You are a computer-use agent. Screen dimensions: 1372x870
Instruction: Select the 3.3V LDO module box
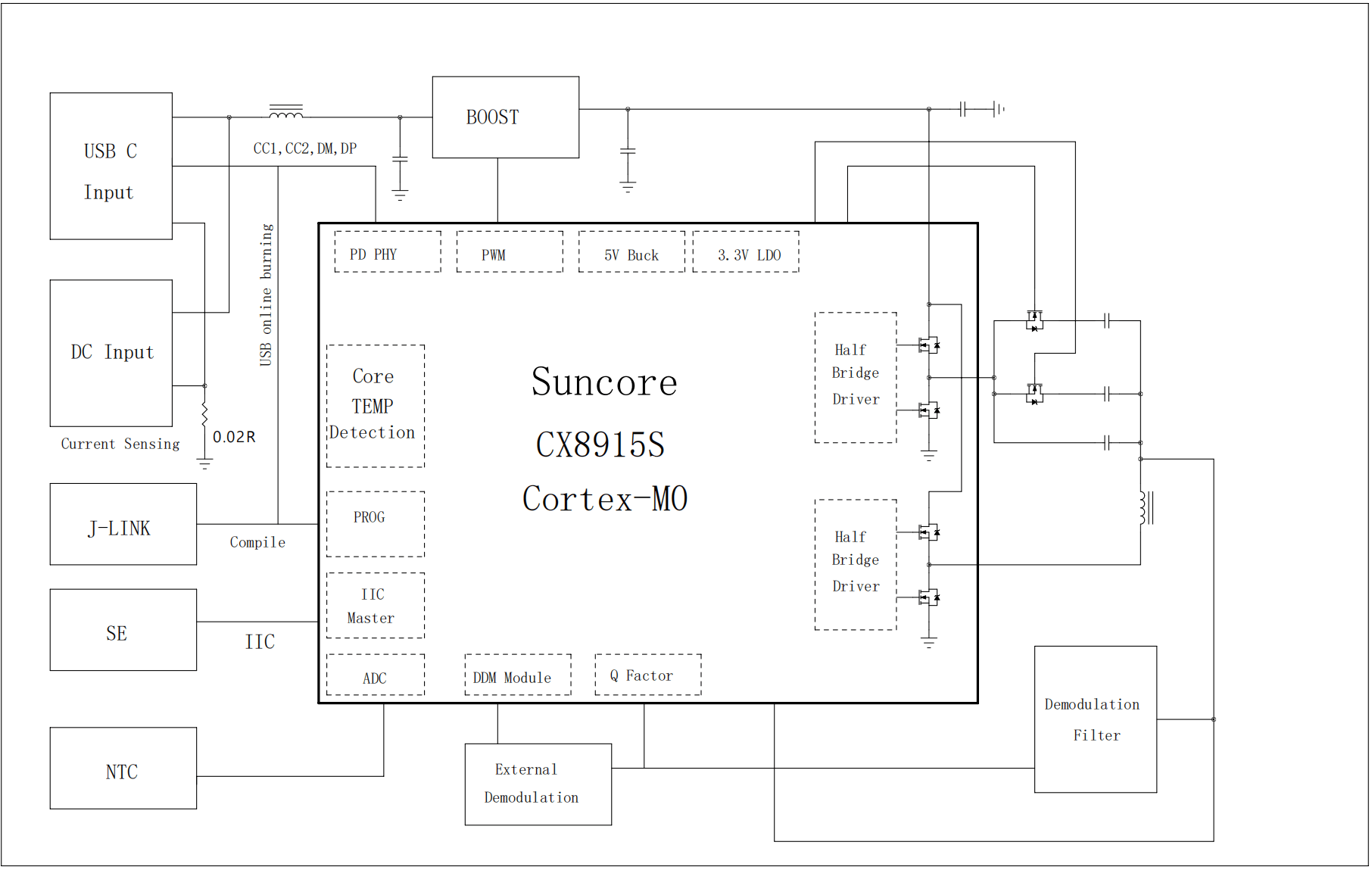(746, 252)
